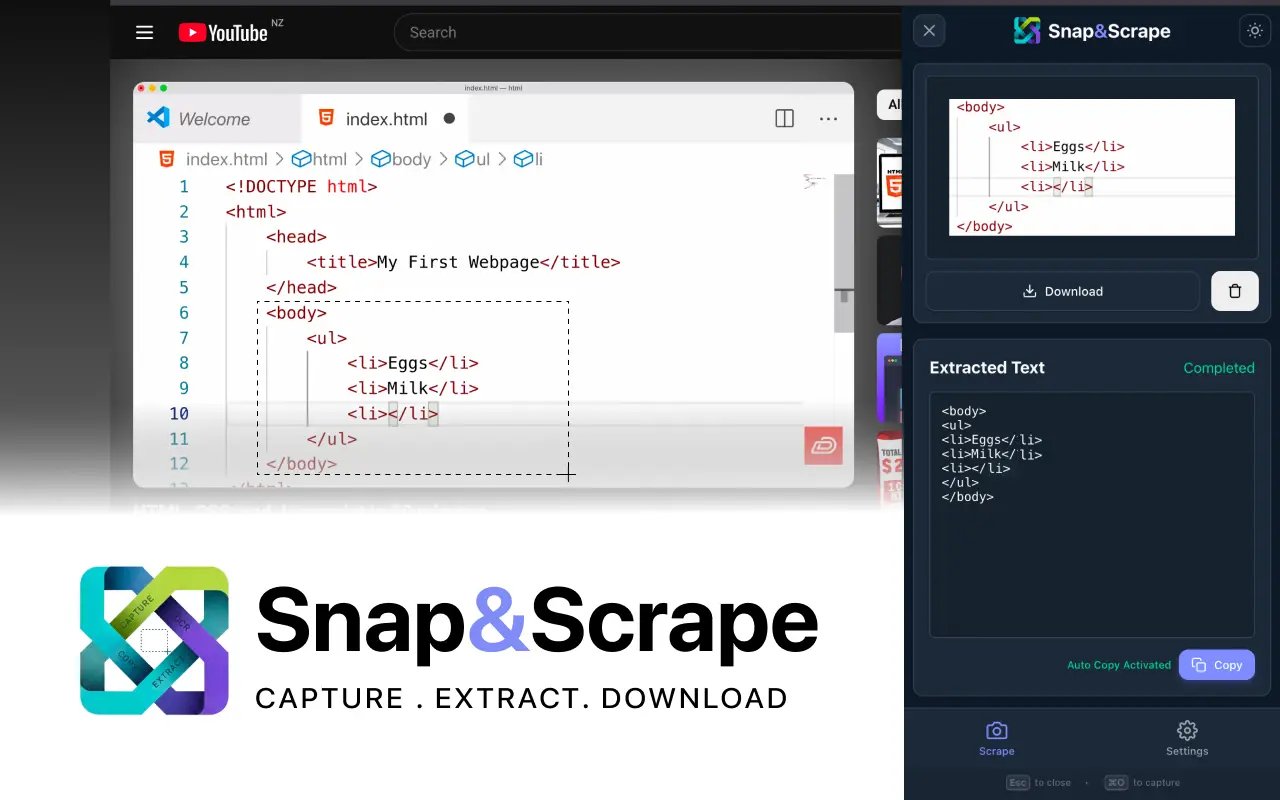This screenshot has height=800, width=1280.
Task: Click the HTML5 icon on the index.html tab
Action: click(x=326, y=117)
